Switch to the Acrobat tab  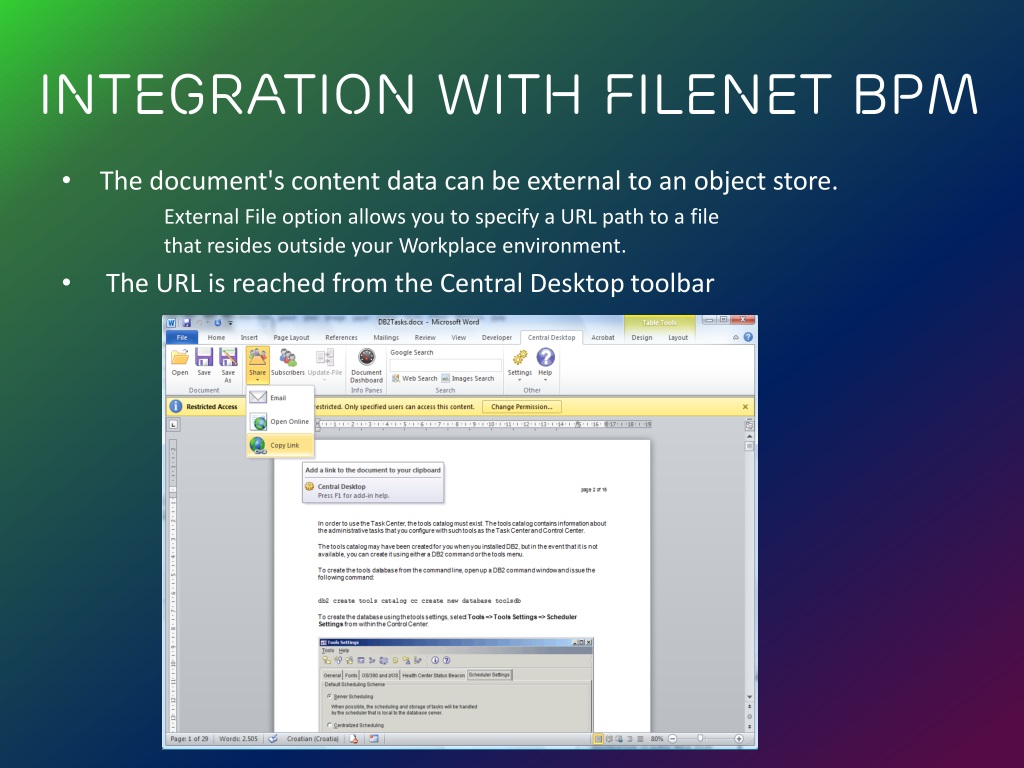[603, 338]
